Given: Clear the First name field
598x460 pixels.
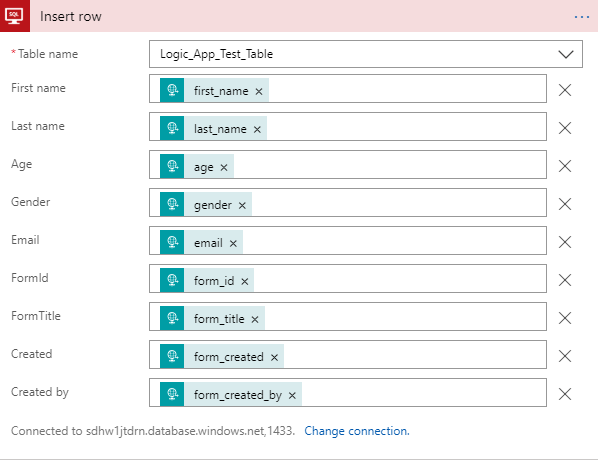Looking at the screenshot, I should coord(565,90).
